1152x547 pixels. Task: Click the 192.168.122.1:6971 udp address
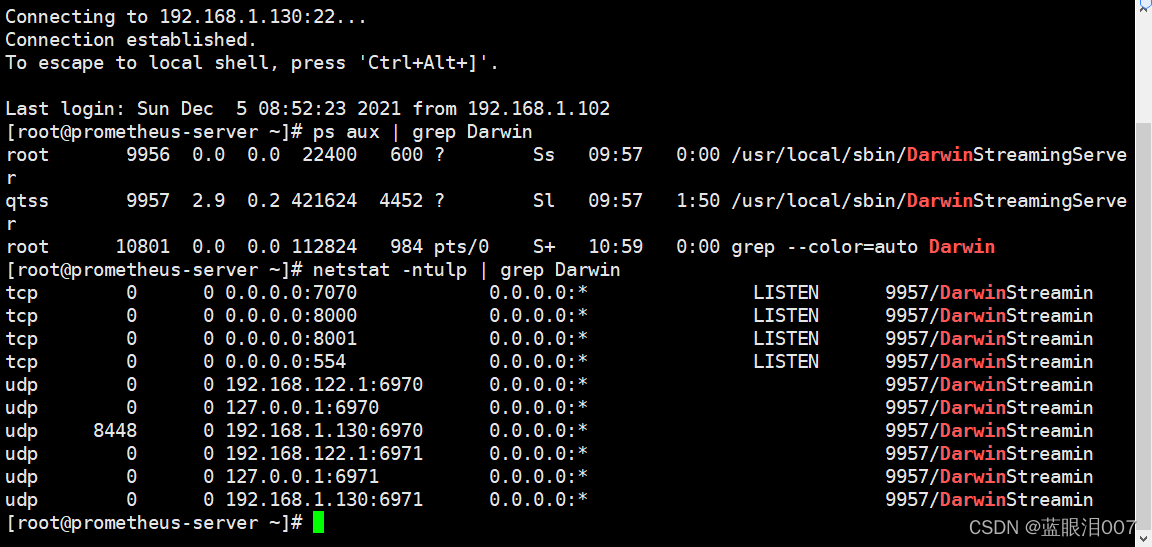click(x=324, y=454)
